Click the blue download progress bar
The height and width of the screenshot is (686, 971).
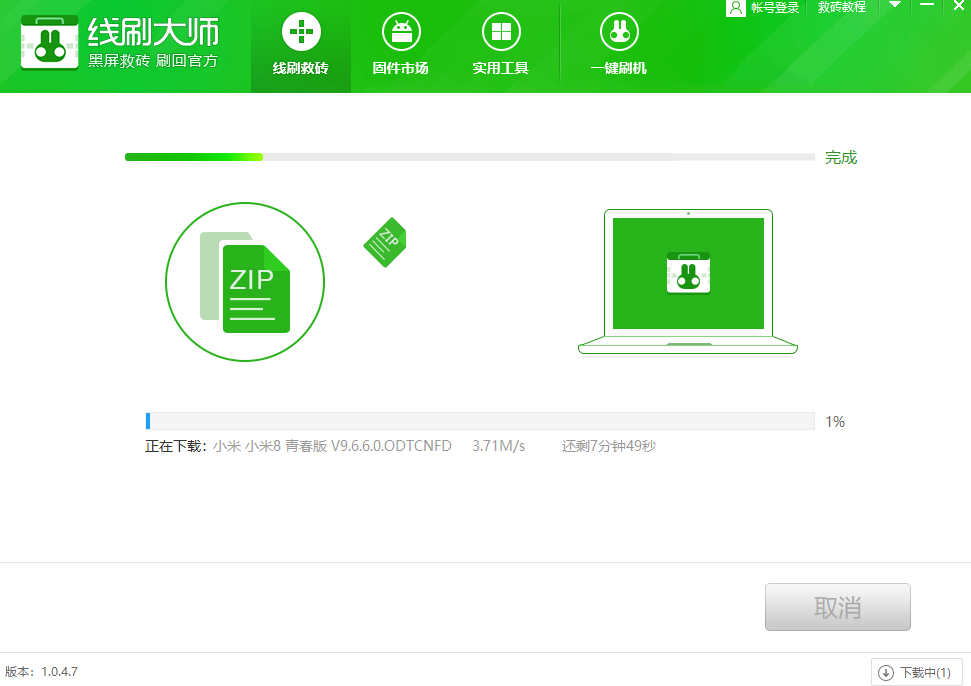click(x=480, y=421)
